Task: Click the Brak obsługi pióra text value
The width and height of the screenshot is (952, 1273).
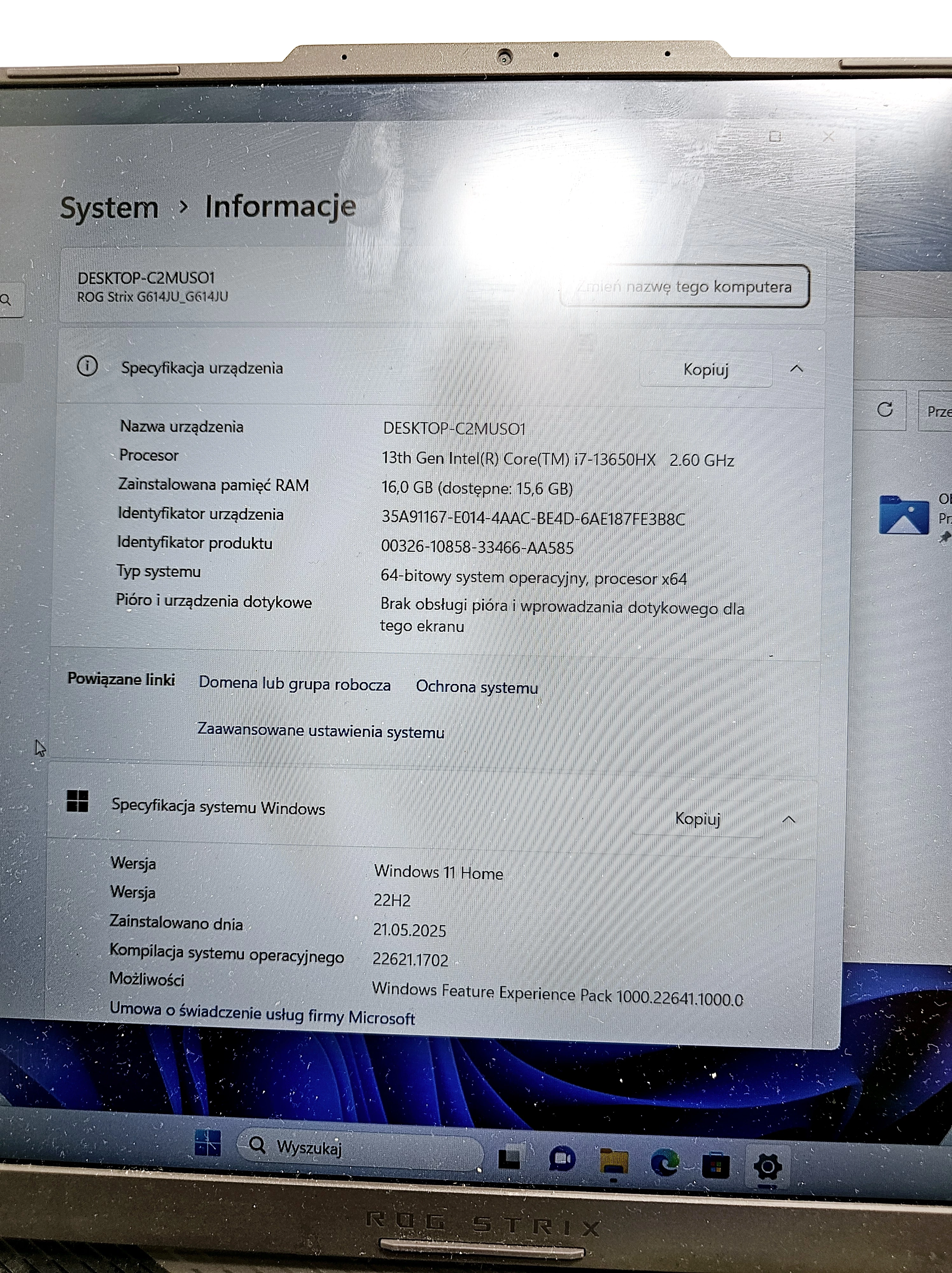Action: [562, 615]
